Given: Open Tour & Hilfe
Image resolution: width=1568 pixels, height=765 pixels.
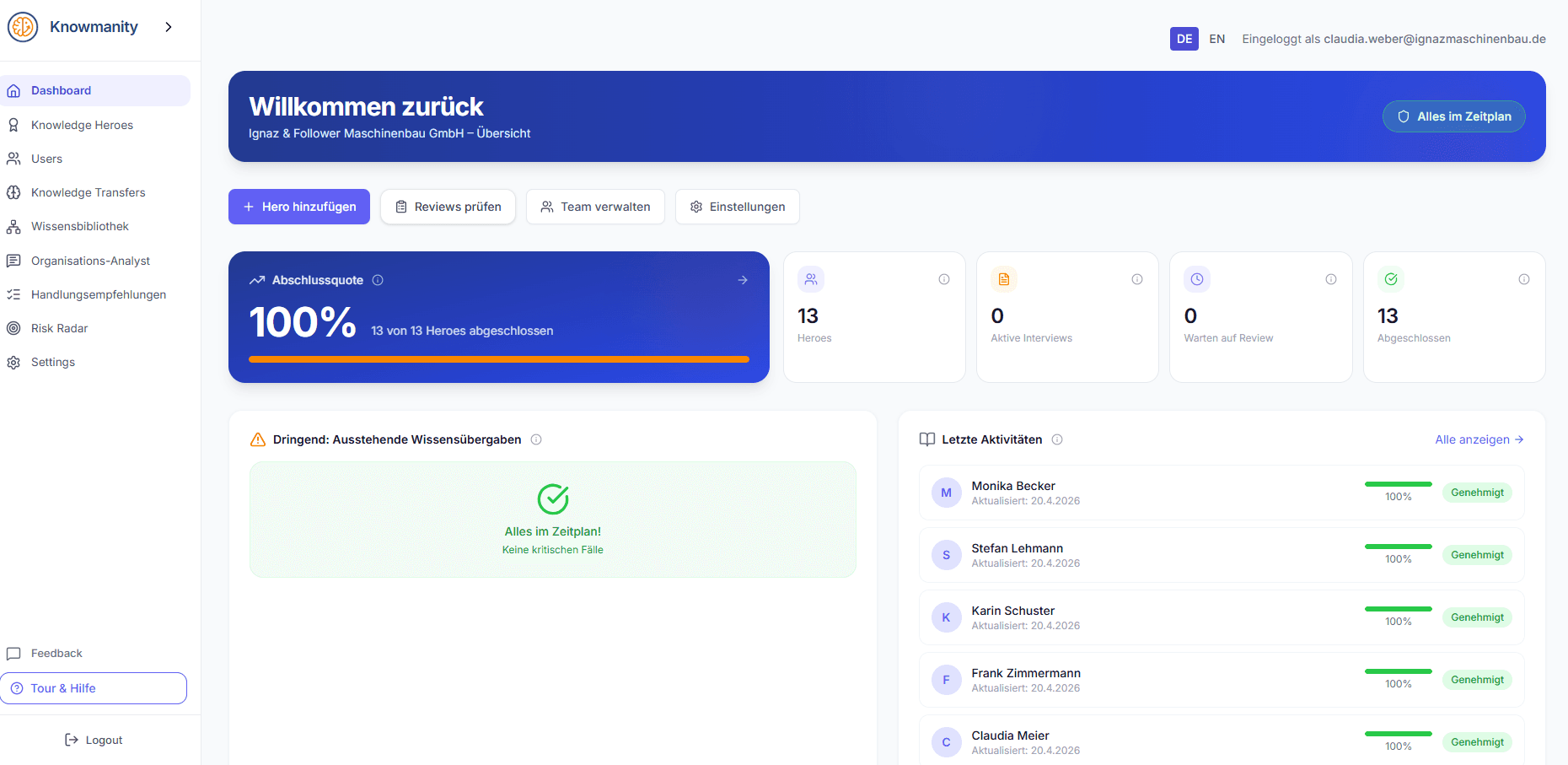Looking at the screenshot, I should (94, 688).
